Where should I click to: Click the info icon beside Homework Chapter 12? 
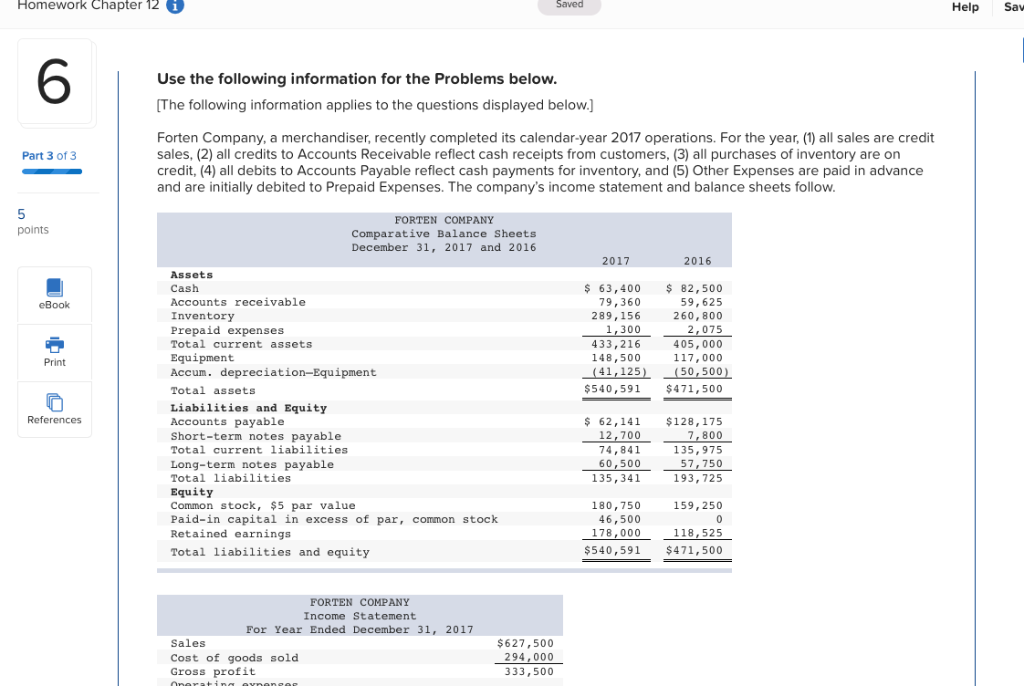pyautogui.click(x=175, y=5)
